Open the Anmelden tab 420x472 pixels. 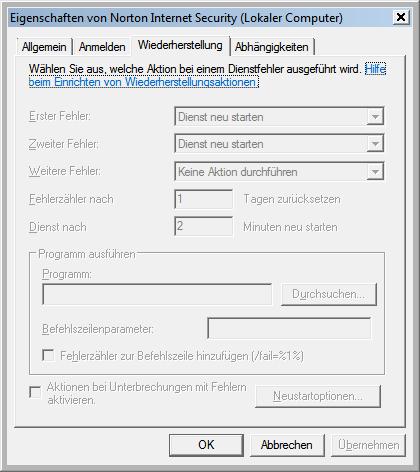(x=102, y=47)
